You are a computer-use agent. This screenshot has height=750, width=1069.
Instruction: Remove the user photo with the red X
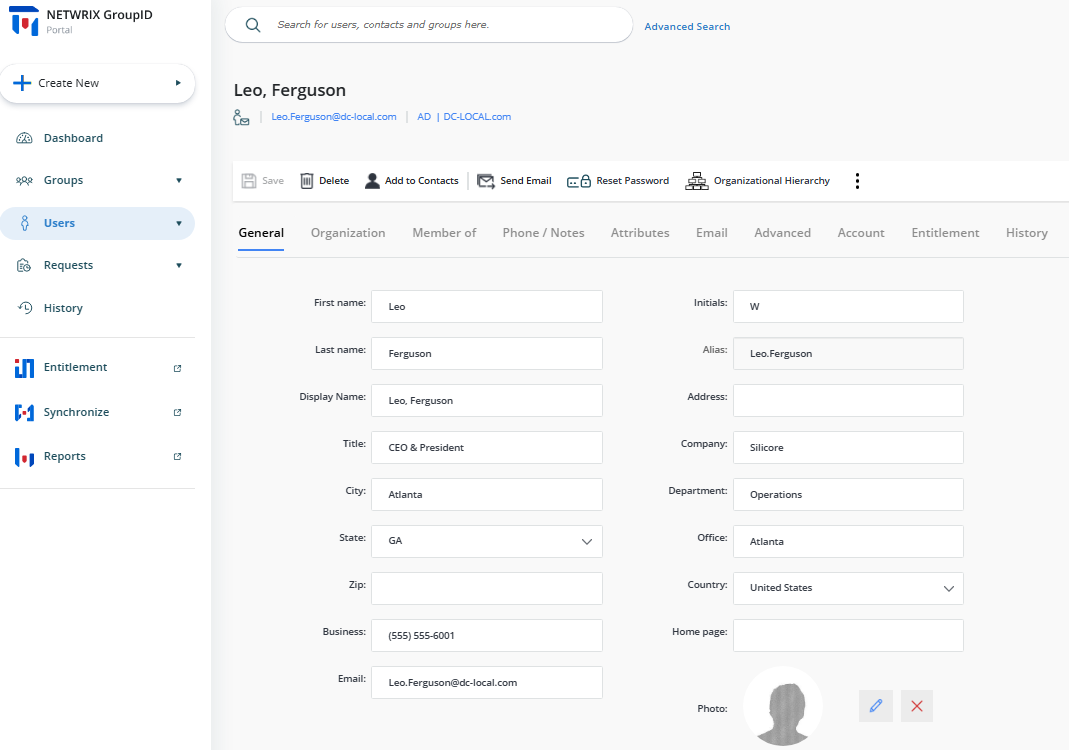tap(916, 705)
